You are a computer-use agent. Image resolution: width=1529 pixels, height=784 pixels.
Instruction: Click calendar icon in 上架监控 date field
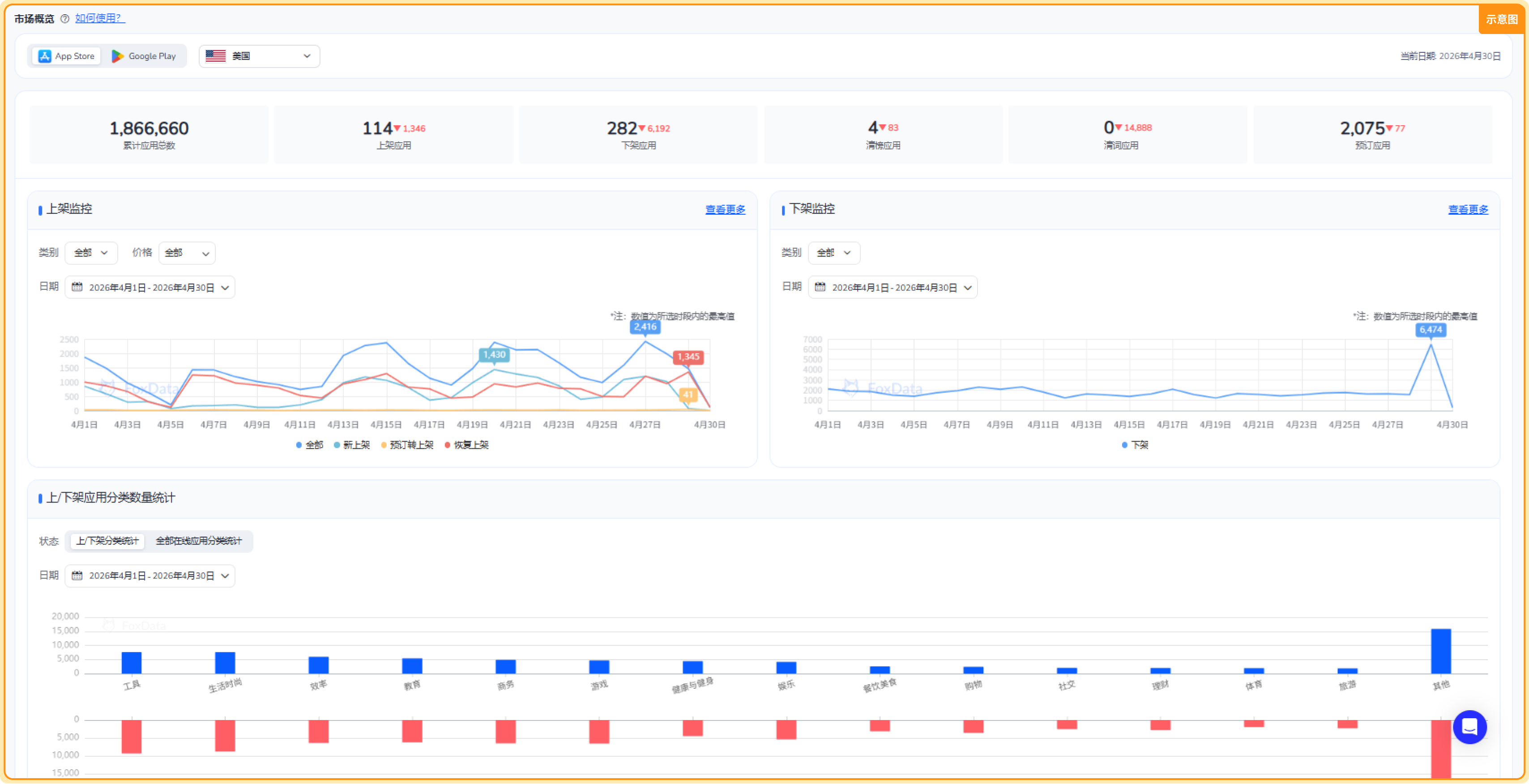(77, 287)
